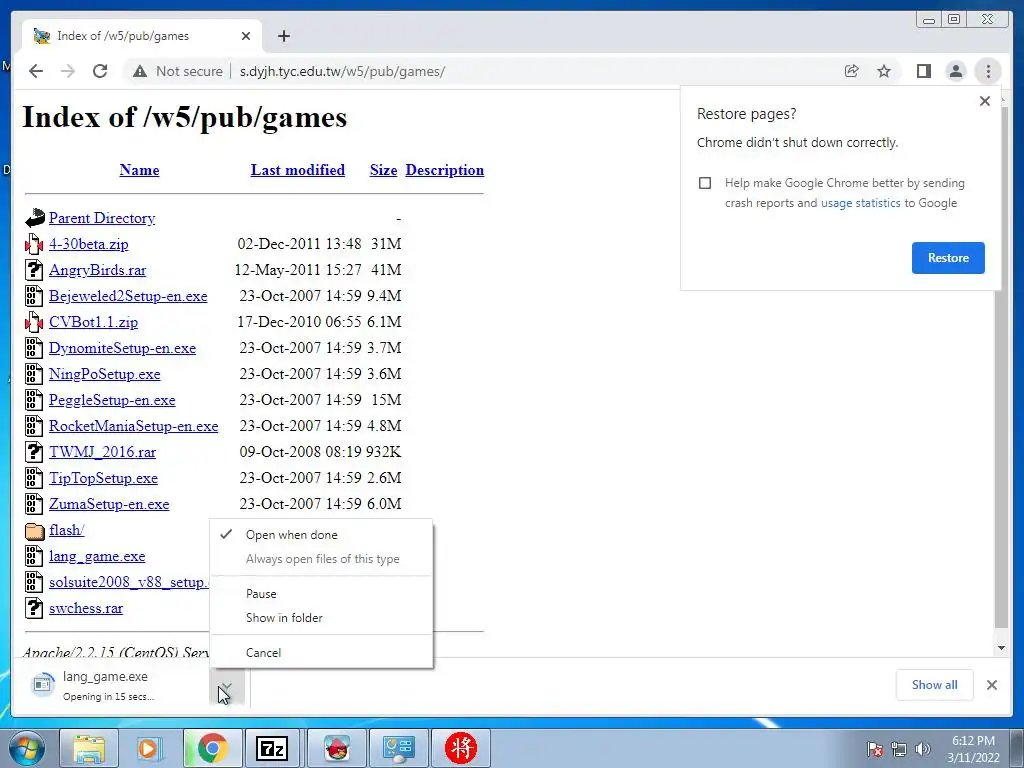Close the downloads bar

[x=991, y=685]
